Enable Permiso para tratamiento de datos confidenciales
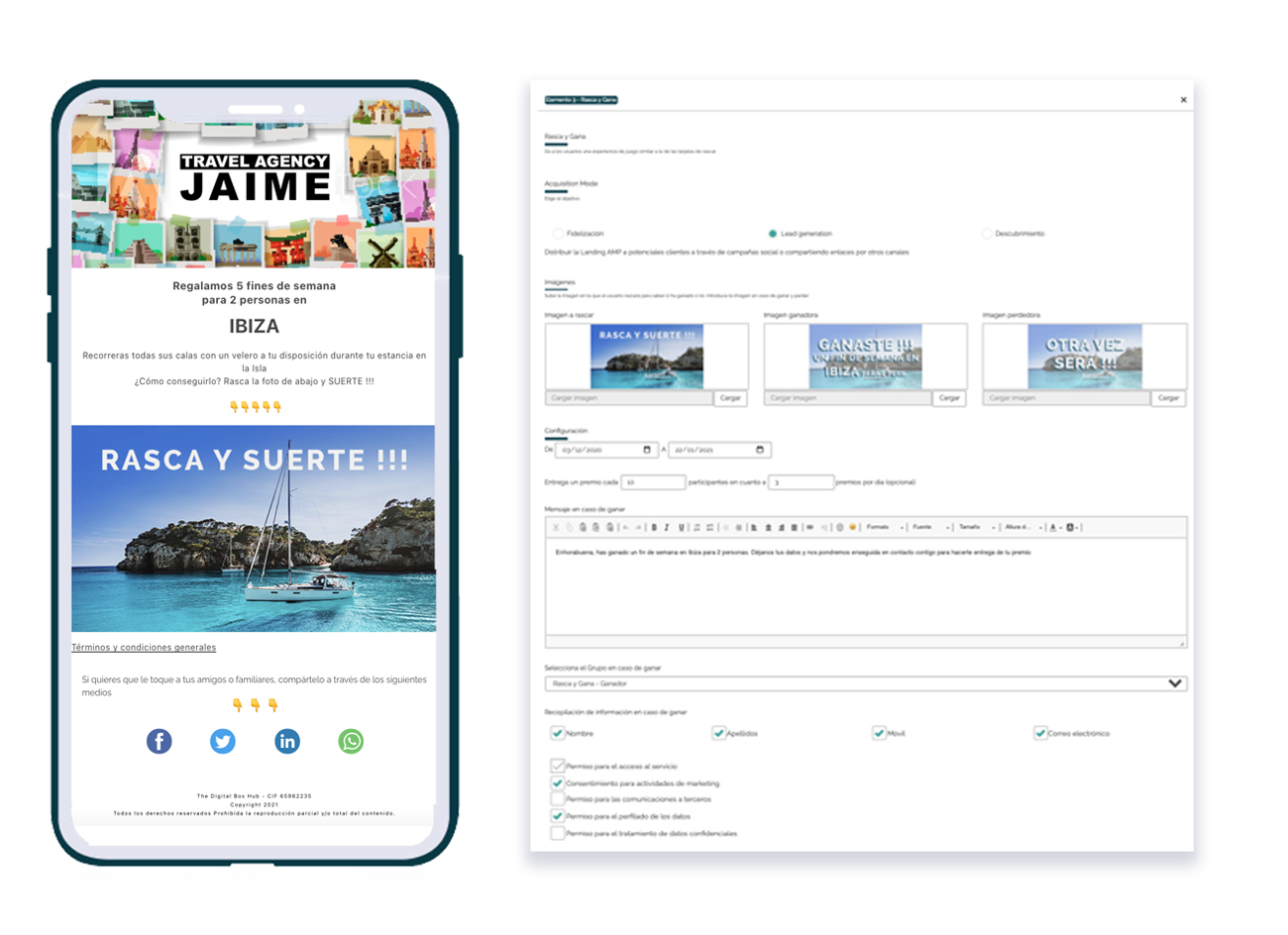 tap(558, 833)
